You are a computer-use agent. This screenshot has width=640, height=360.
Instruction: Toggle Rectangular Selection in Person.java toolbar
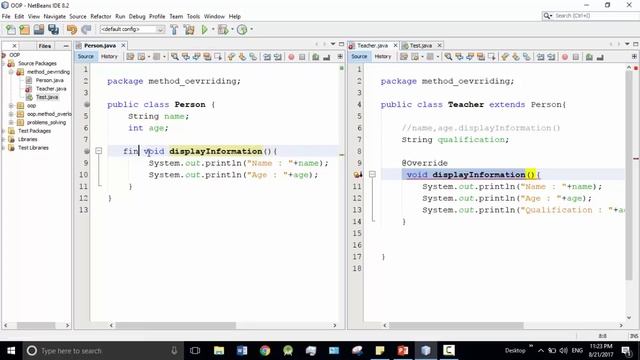point(218,57)
